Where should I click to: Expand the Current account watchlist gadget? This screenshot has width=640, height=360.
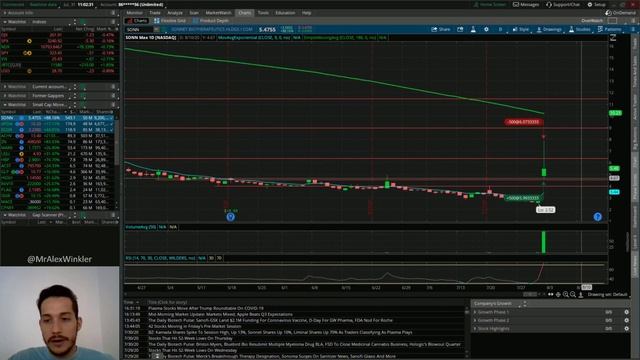5,87
